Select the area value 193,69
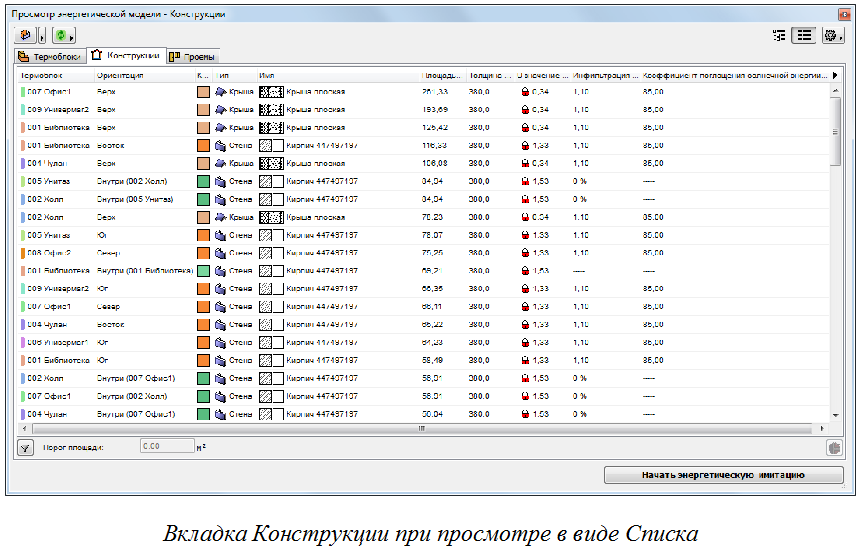The height and width of the screenshot is (552, 860). (435, 110)
